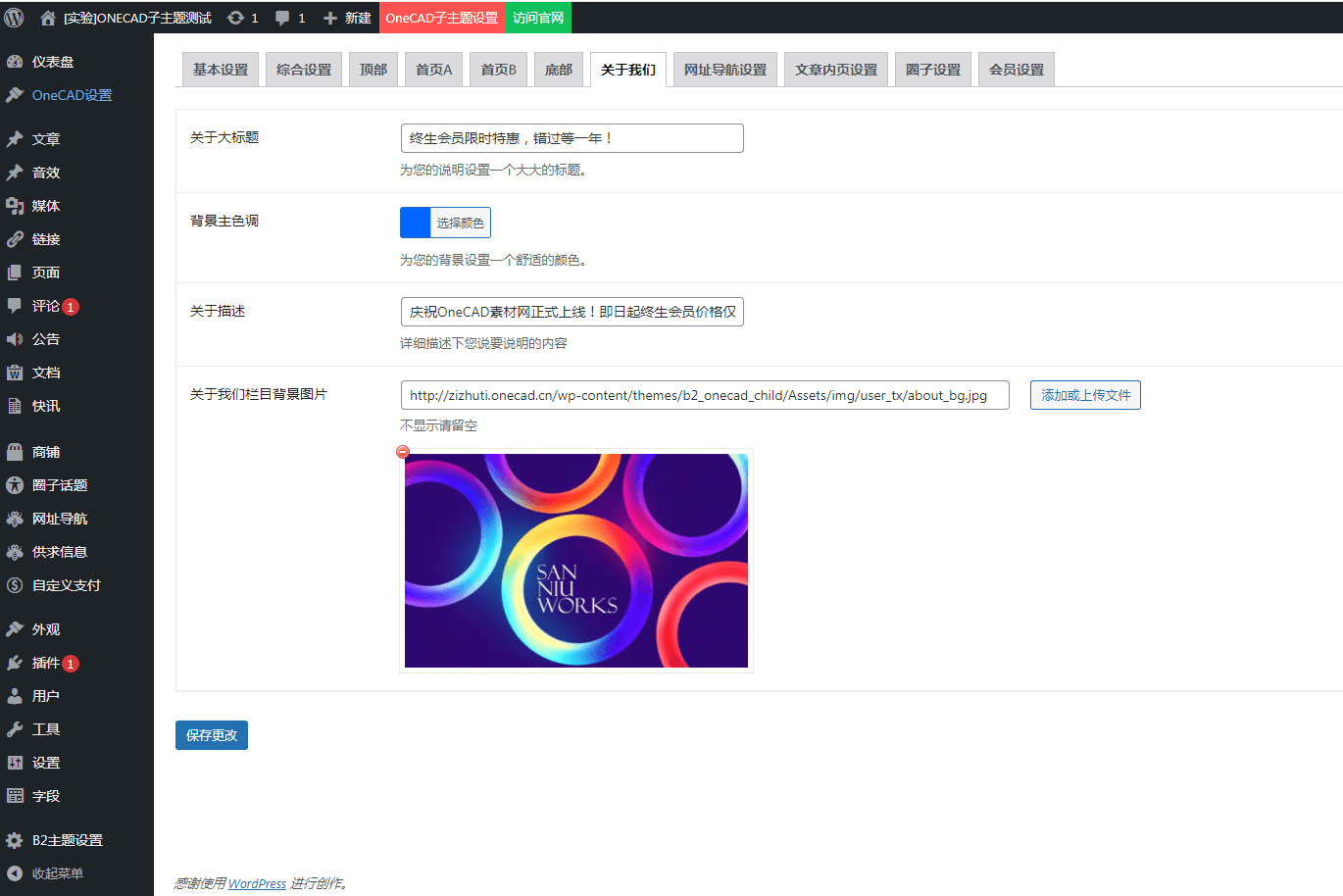Focus the 关于描述 text field
The height and width of the screenshot is (896, 1343).
(572, 312)
